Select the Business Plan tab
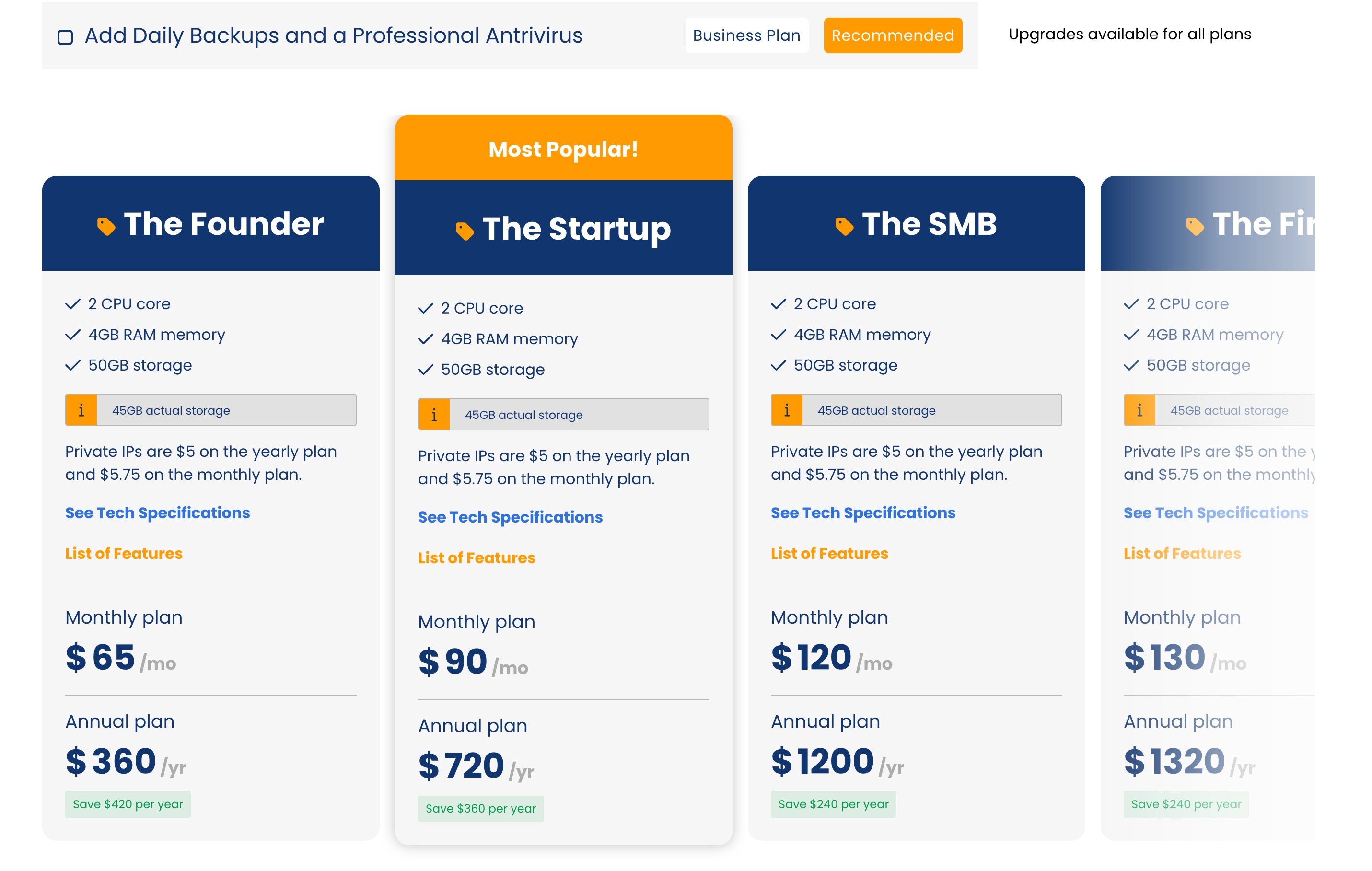The image size is (1372, 871). click(x=746, y=35)
